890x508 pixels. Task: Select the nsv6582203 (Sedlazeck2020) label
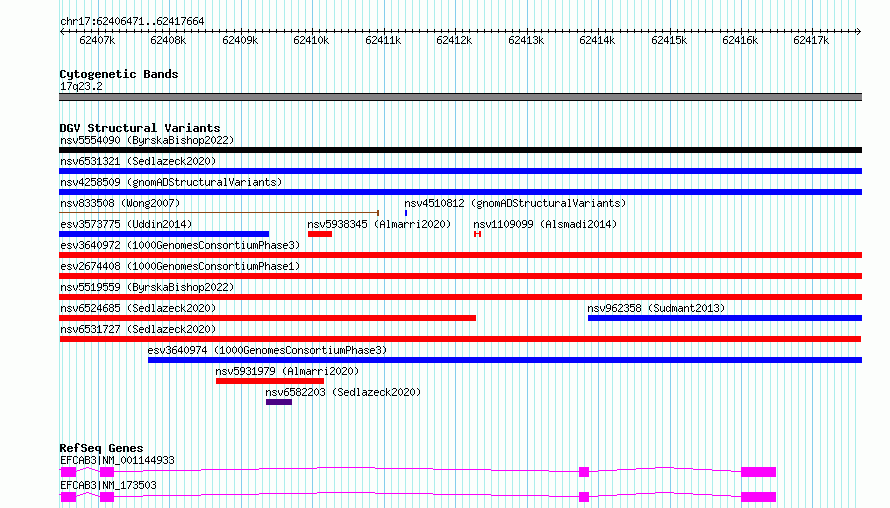(343, 392)
